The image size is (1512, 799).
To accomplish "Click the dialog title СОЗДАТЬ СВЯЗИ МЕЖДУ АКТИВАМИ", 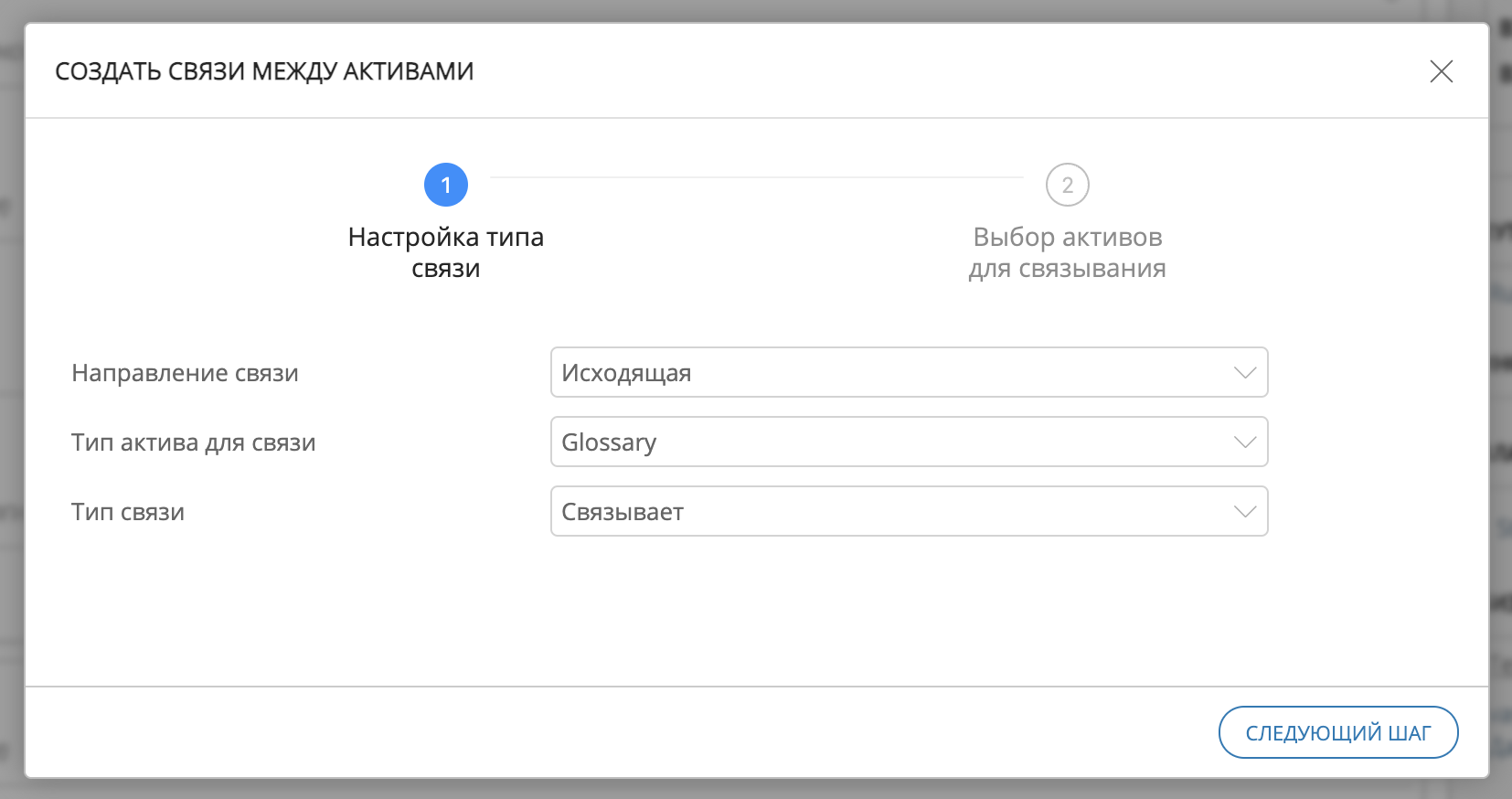I will click(x=264, y=71).
